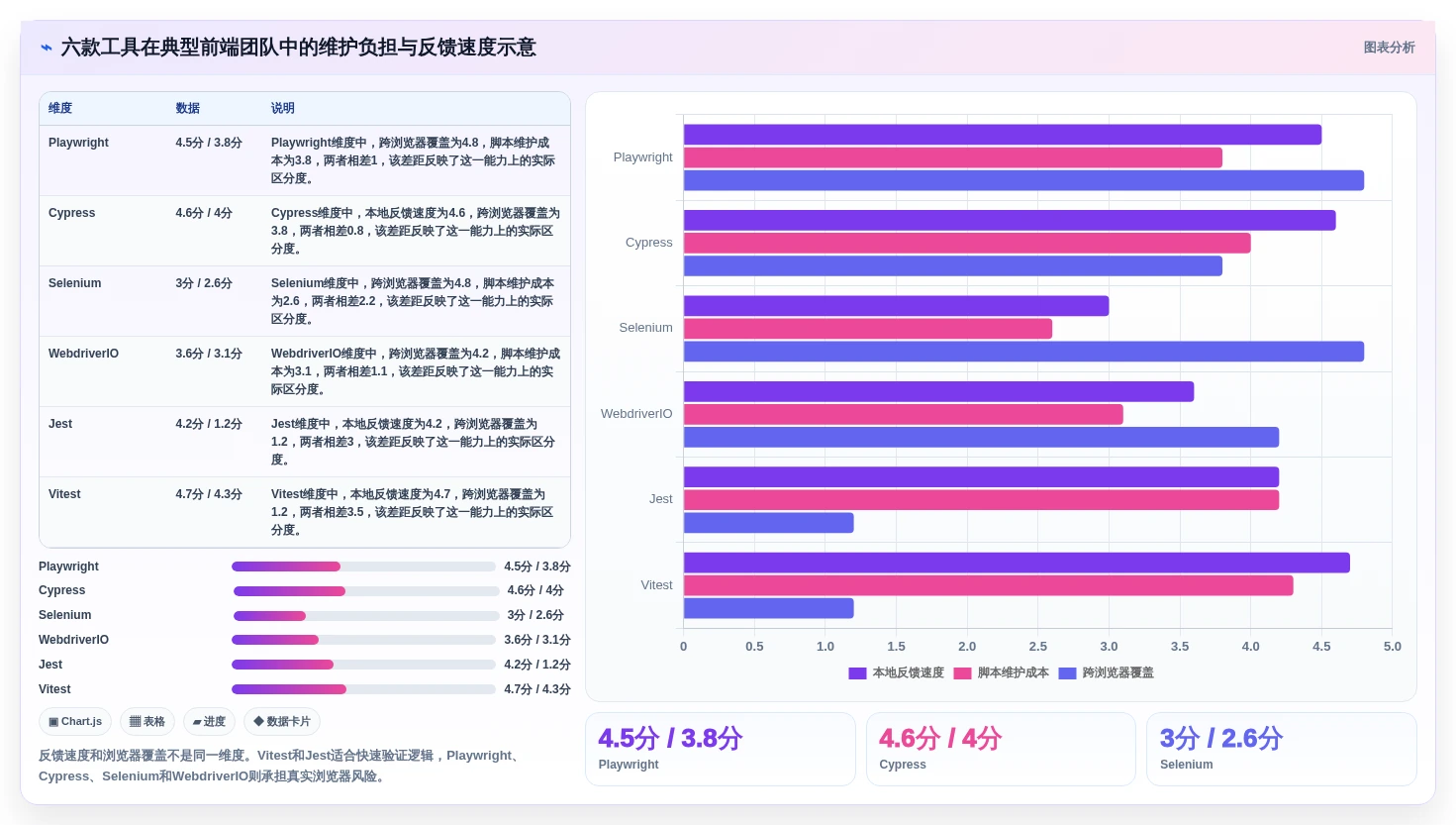1456x825 pixels.
Task: Select the Selenium table row name
Action: click(74, 283)
